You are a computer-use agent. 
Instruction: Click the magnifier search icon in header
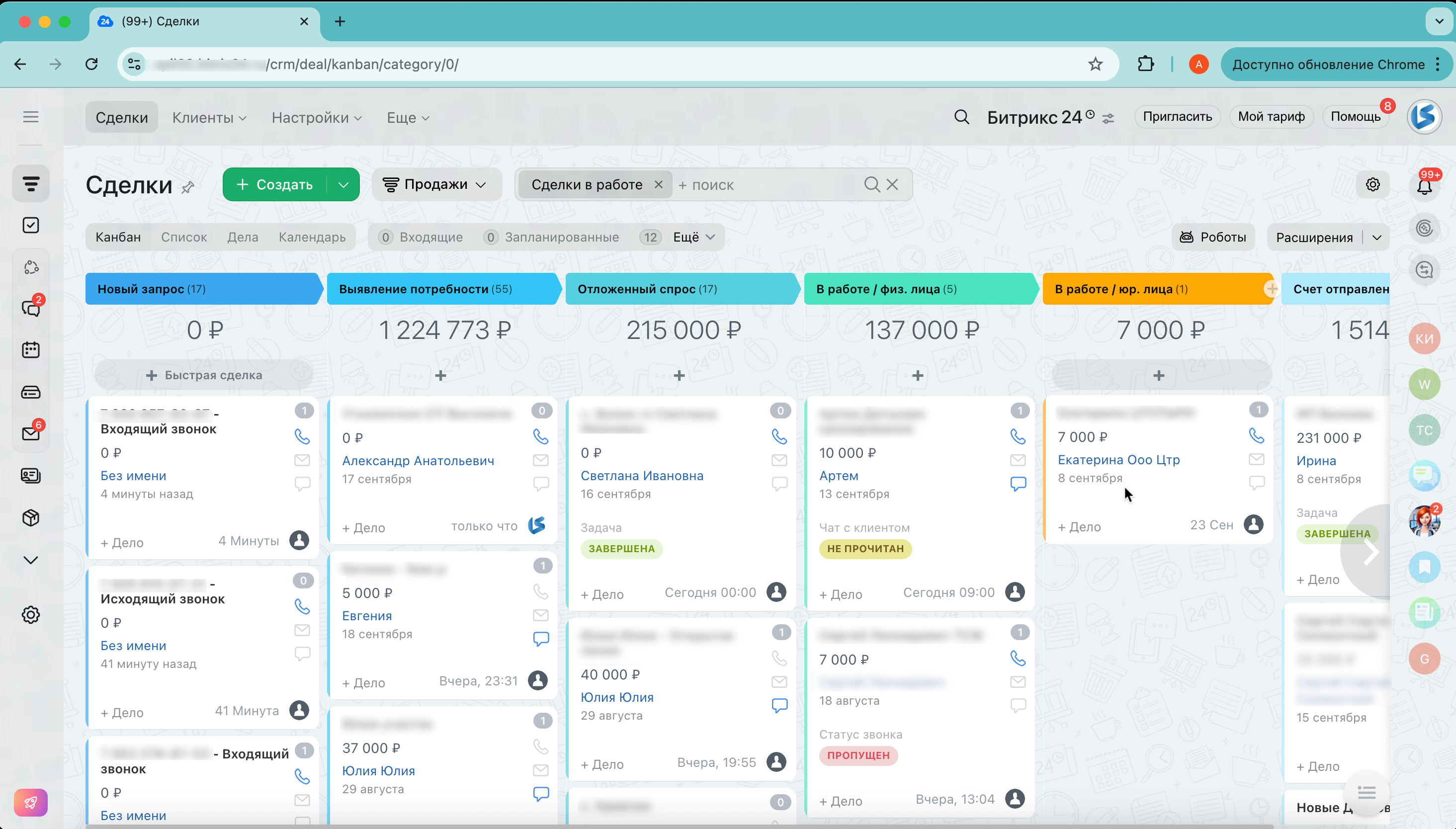coord(961,117)
